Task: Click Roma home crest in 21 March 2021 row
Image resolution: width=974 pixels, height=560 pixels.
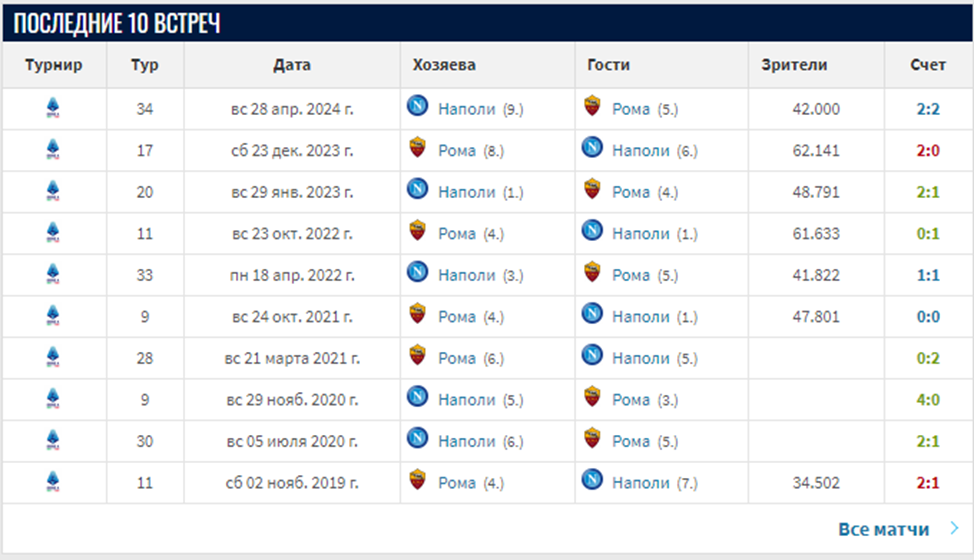Action: [418, 357]
